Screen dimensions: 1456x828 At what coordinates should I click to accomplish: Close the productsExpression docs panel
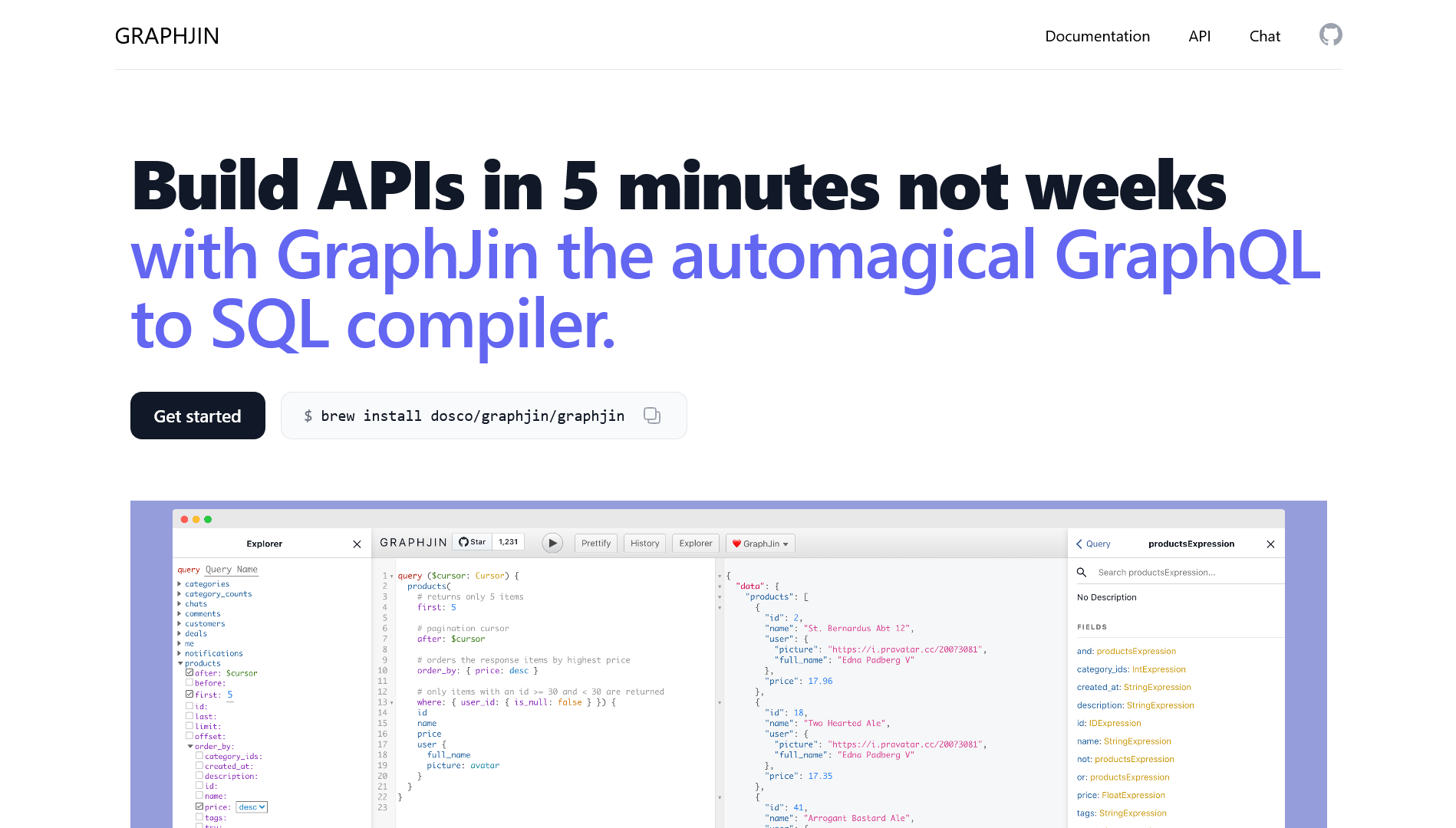pos(1270,544)
